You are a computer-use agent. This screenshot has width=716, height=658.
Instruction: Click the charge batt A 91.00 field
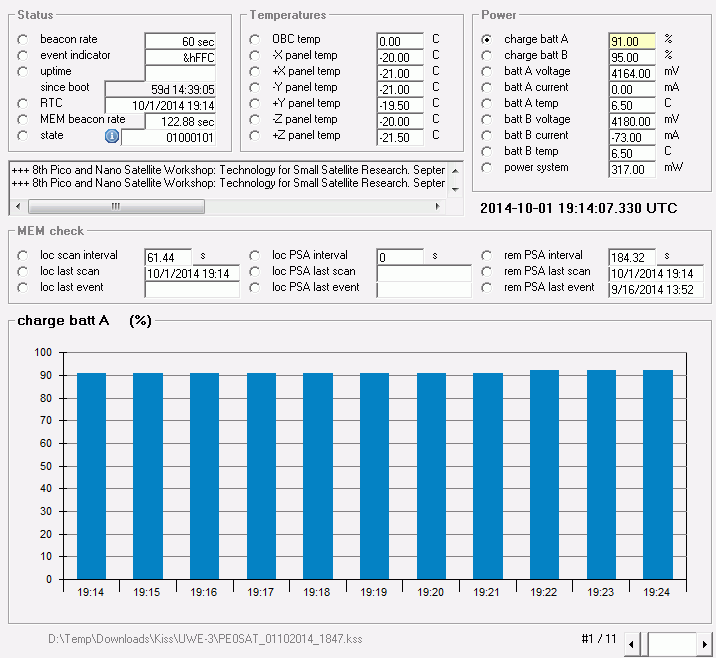pos(632,42)
